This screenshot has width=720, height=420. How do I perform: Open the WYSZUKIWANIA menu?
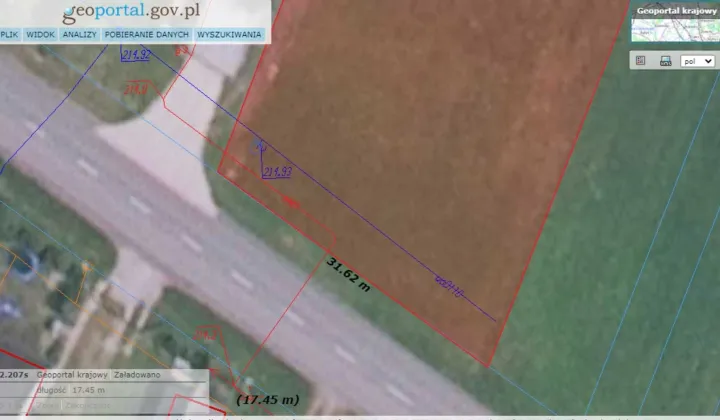pyautogui.click(x=229, y=34)
